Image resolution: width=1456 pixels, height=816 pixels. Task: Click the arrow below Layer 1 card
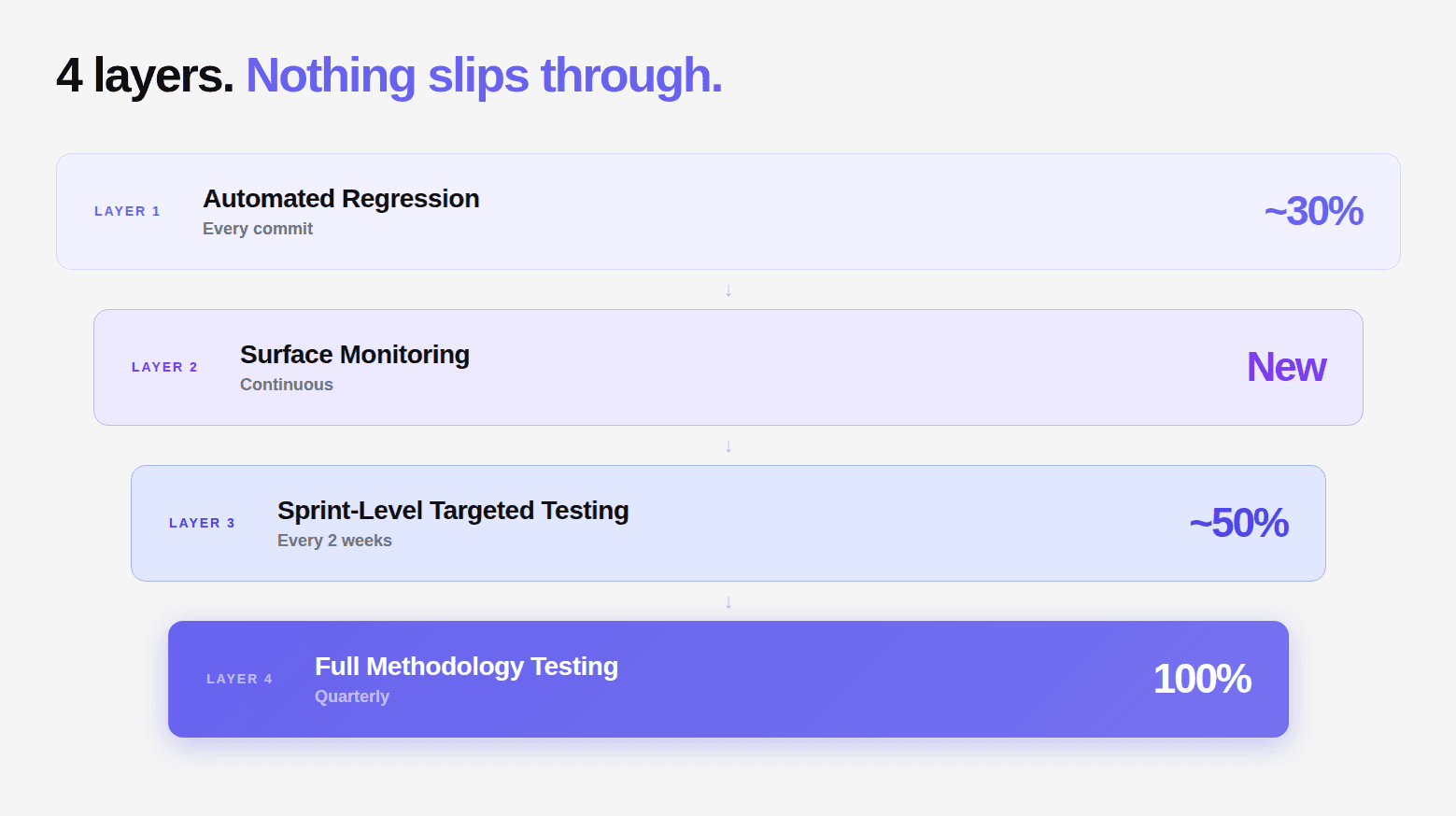click(728, 290)
